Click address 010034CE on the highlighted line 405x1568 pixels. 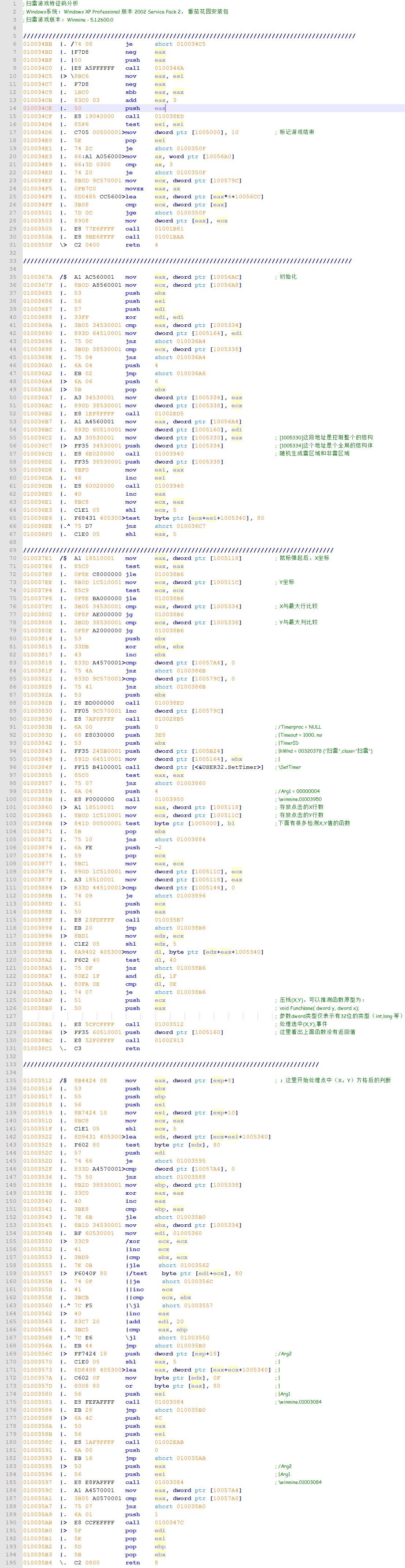point(38,108)
